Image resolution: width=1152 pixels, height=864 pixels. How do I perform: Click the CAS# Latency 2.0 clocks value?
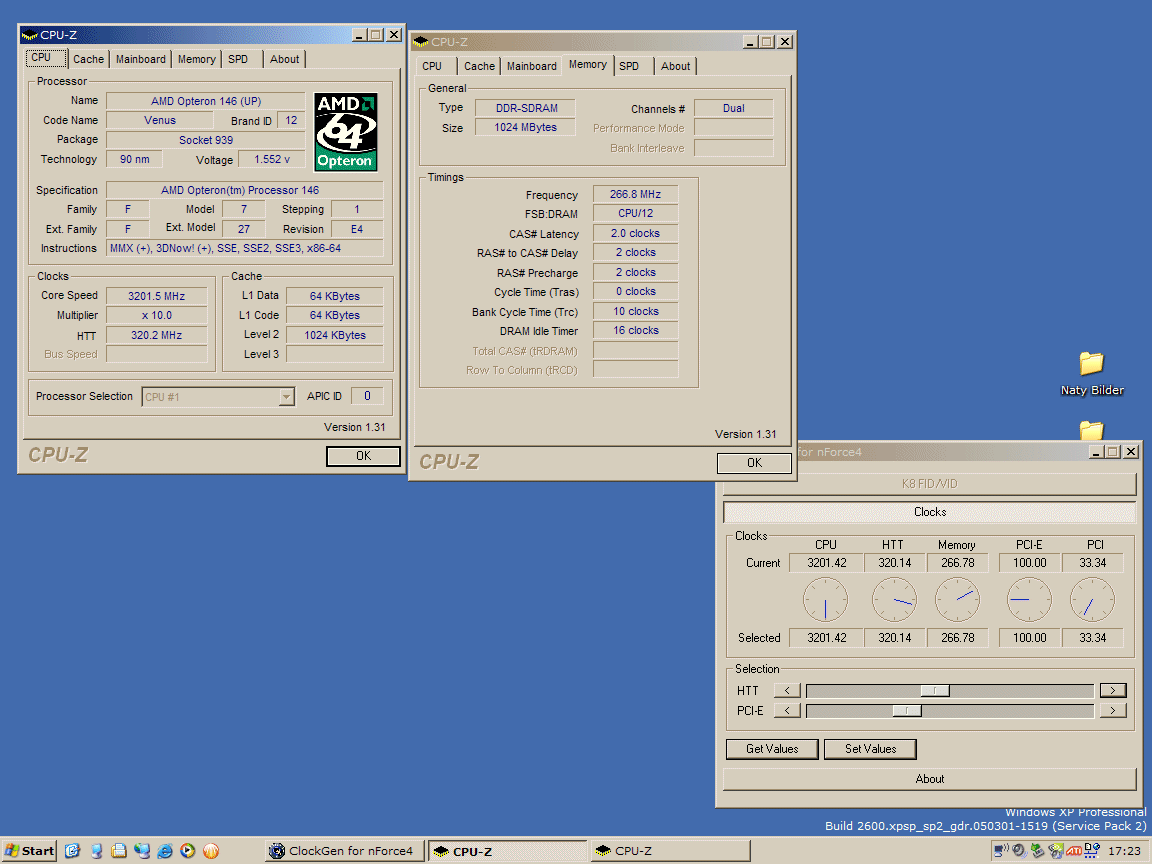point(636,234)
